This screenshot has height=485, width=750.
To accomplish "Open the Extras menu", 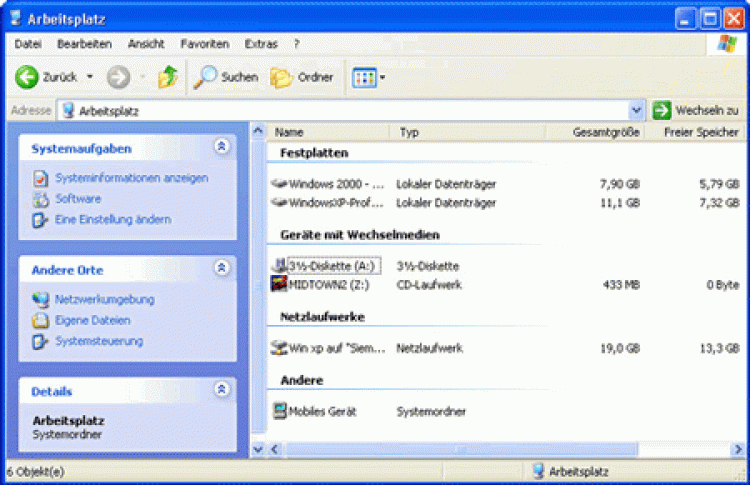I will (261, 44).
